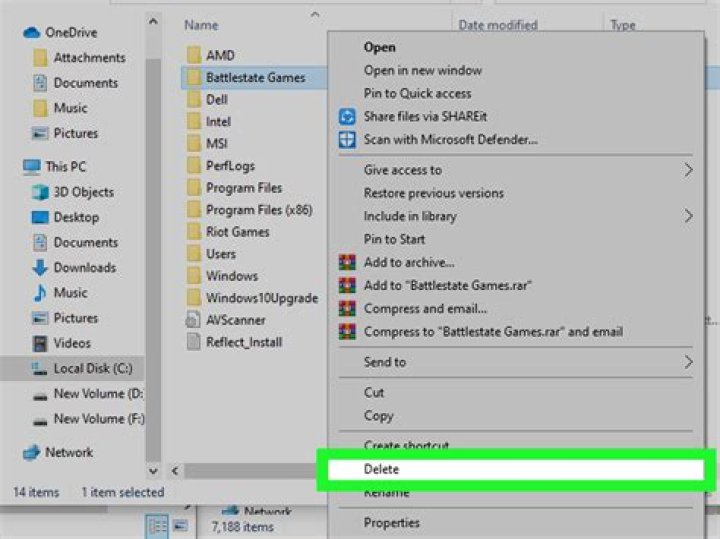Click the Downloads arrow icon

pyautogui.click(x=40, y=267)
